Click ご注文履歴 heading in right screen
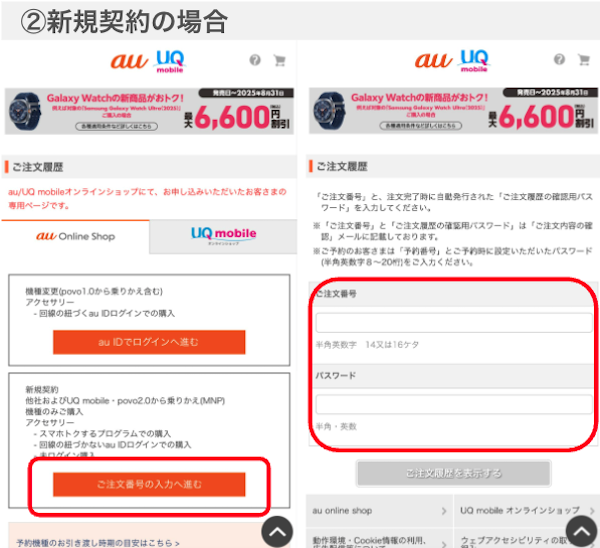The height and width of the screenshot is (548, 600). pos(342,166)
